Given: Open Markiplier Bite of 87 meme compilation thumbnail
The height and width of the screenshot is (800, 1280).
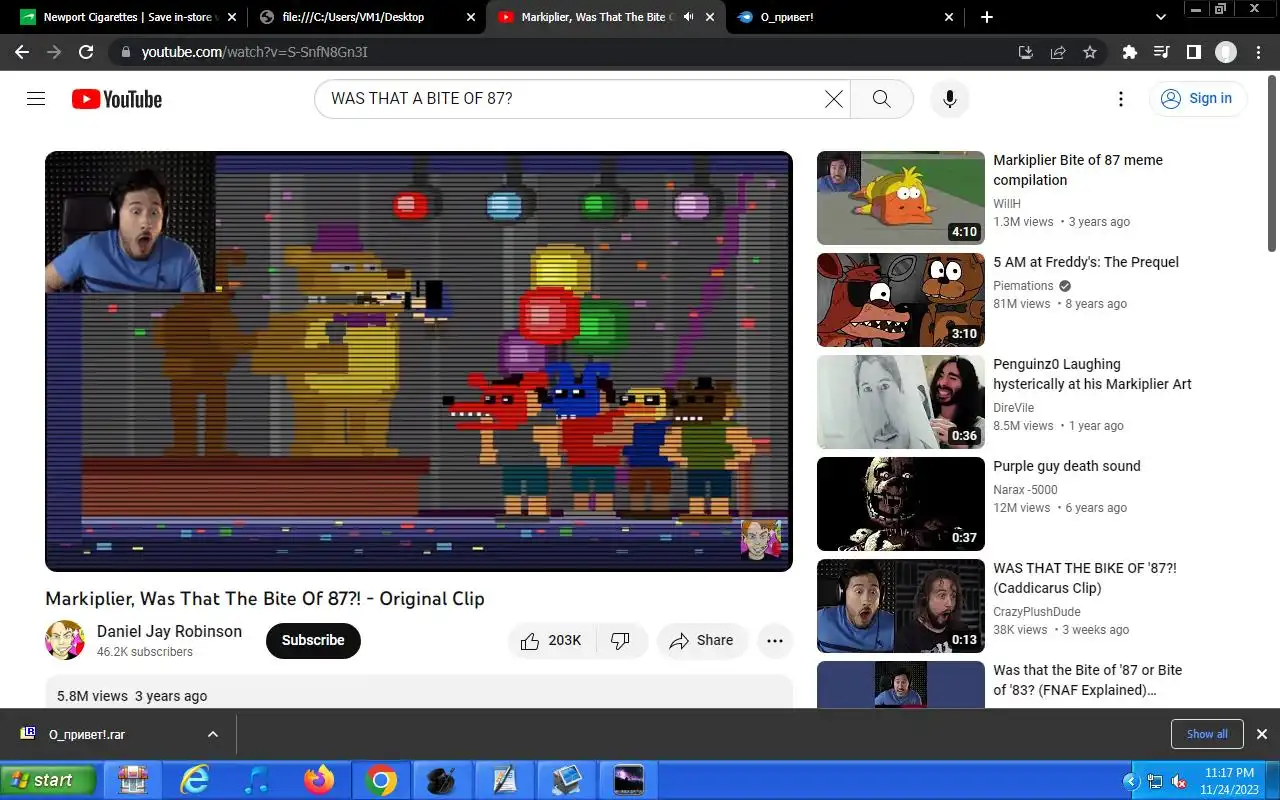Looking at the screenshot, I should (x=901, y=198).
